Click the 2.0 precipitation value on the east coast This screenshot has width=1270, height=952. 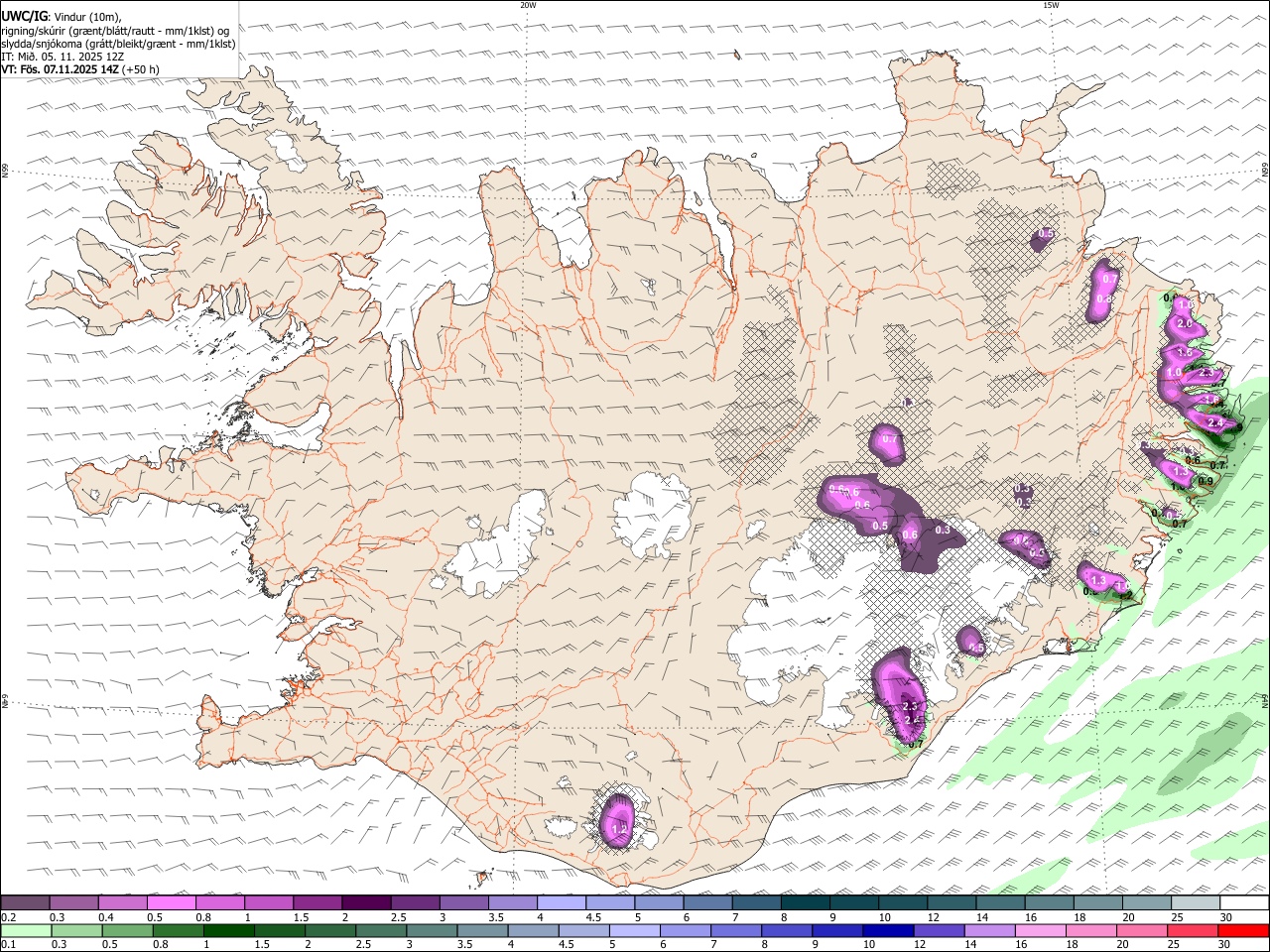click(1184, 324)
